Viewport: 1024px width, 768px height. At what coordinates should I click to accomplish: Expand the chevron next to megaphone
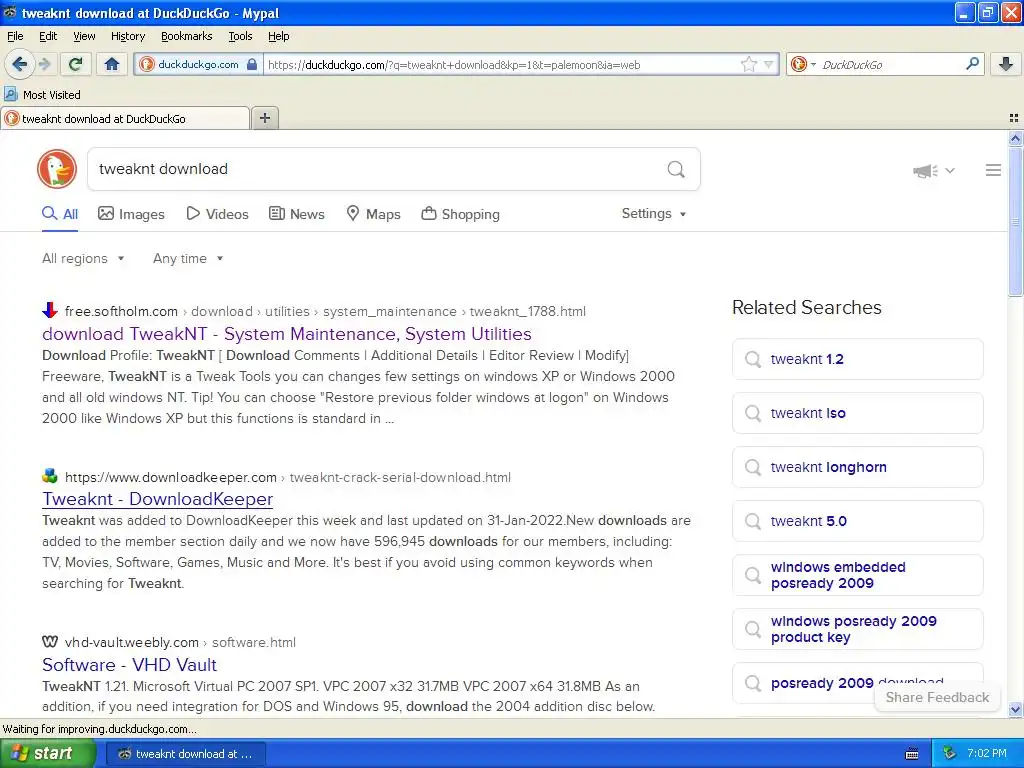tap(950, 170)
